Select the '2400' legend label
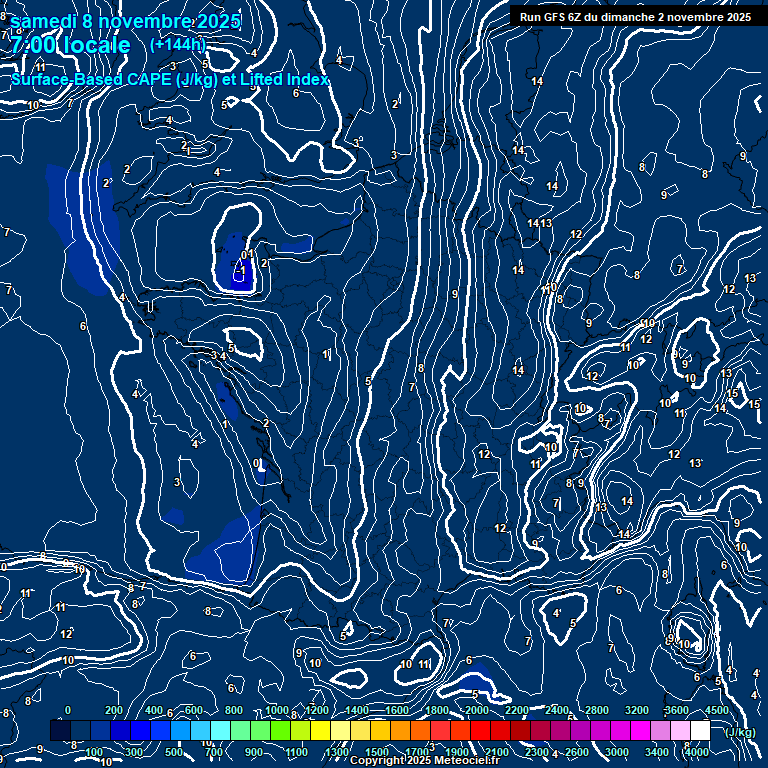Screen dimensions: 768x768 point(557,710)
